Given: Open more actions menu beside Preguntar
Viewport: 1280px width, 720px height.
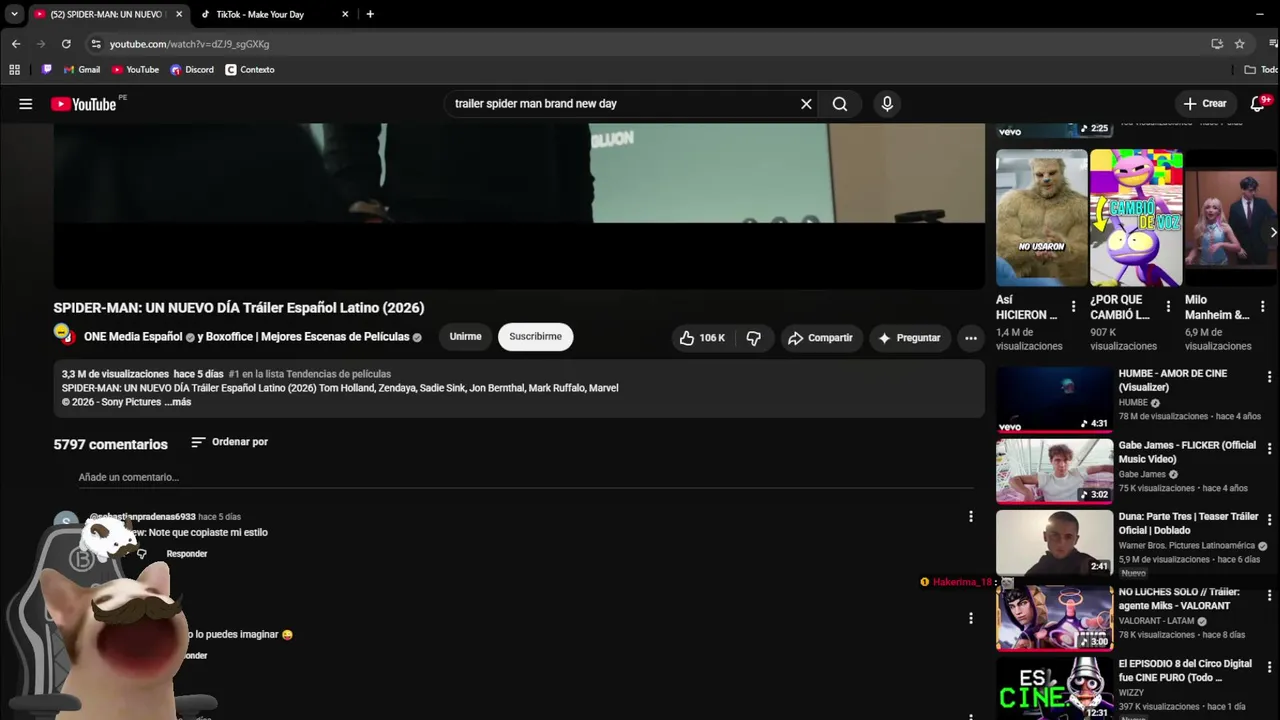Looking at the screenshot, I should click(x=970, y=338).
